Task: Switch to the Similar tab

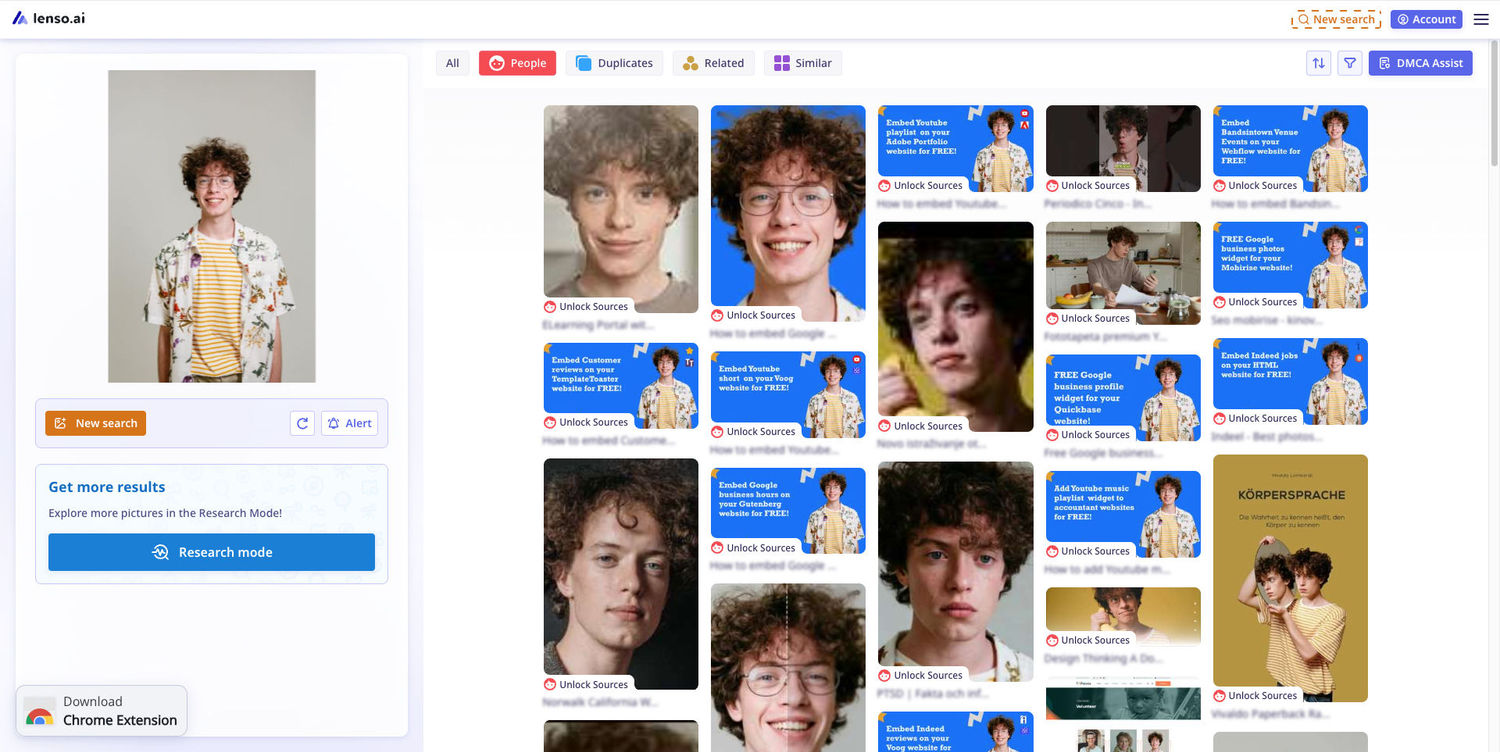Action: coord(803,63)
